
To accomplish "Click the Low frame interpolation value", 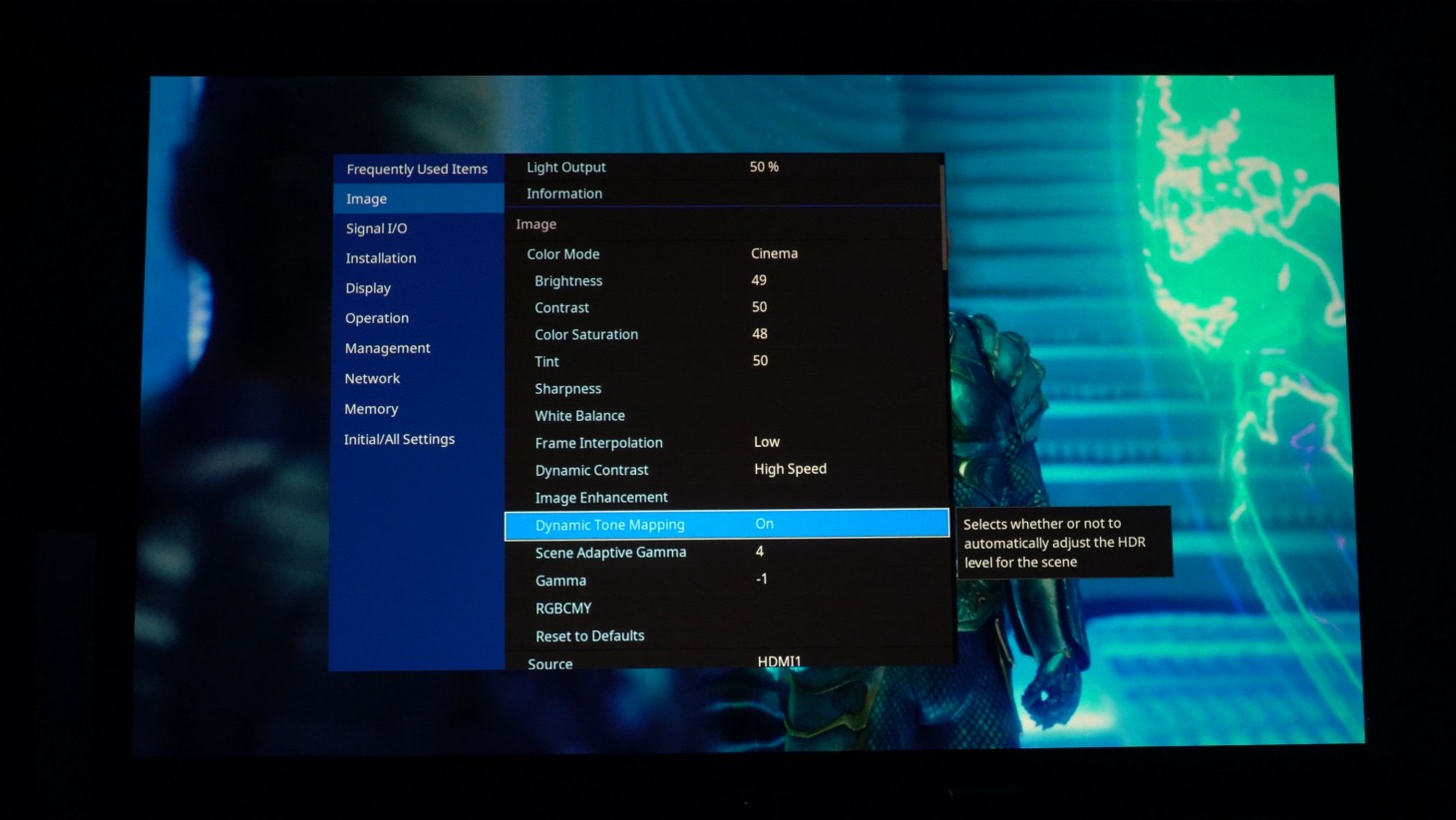I will 767,442.
